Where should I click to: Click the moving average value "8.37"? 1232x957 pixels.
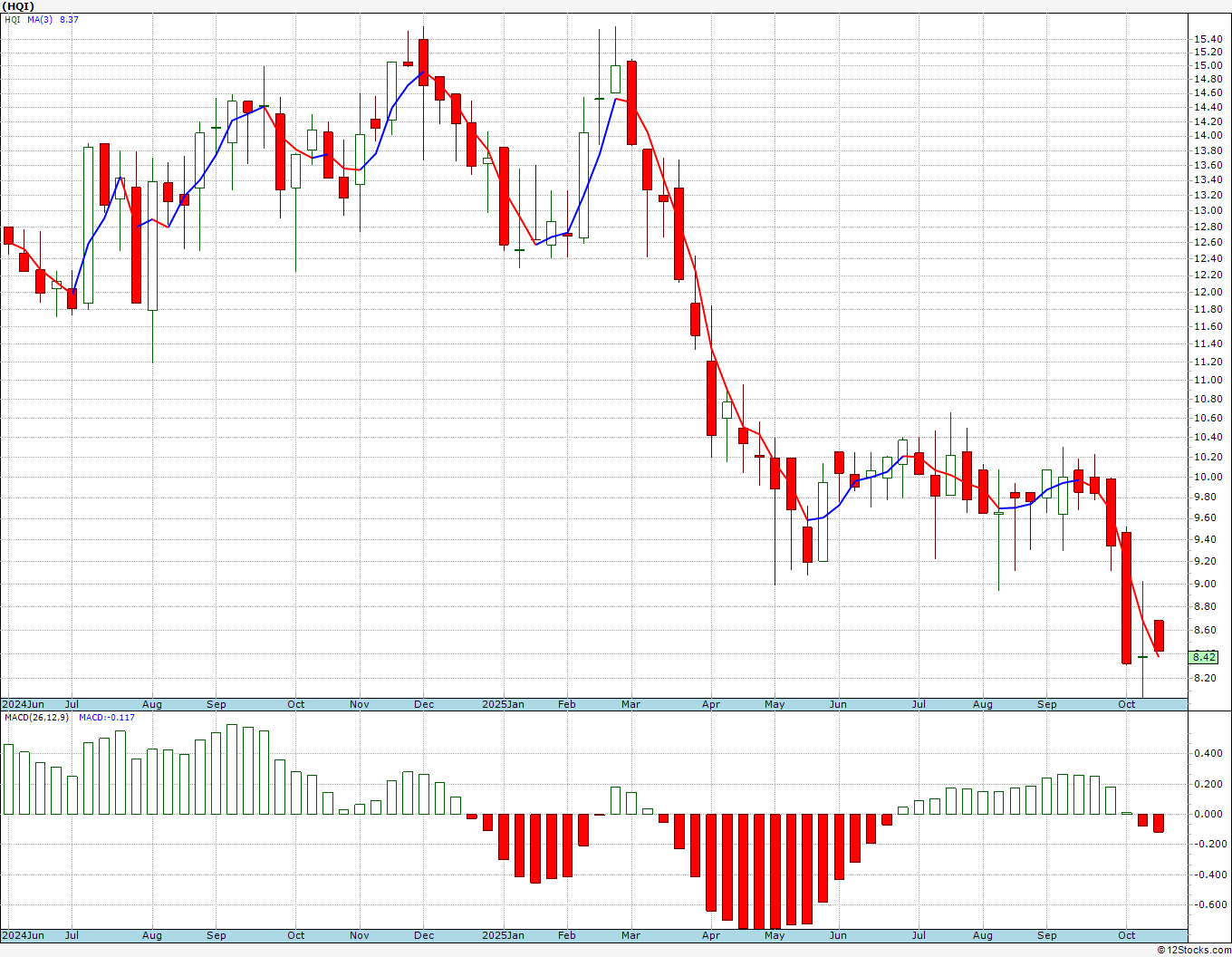point(69,19)
